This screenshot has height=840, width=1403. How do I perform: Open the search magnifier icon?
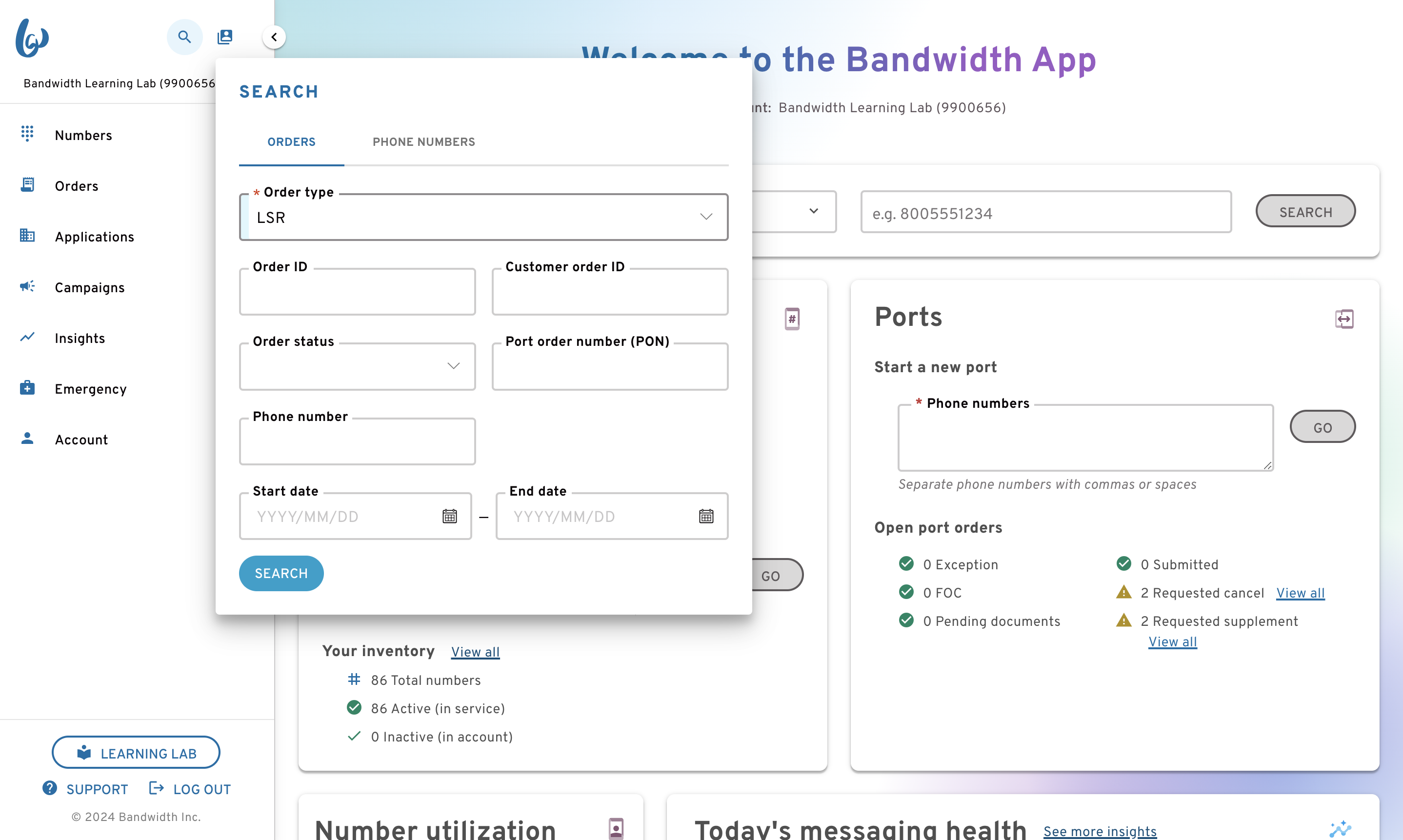coord(184,38)
